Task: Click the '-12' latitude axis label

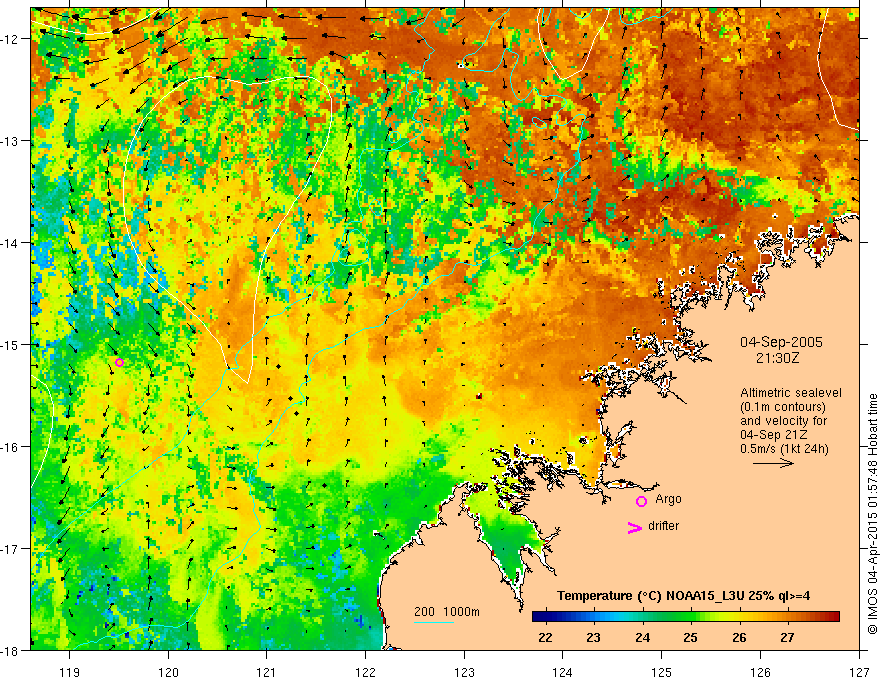Action: (x=11, y=39)
